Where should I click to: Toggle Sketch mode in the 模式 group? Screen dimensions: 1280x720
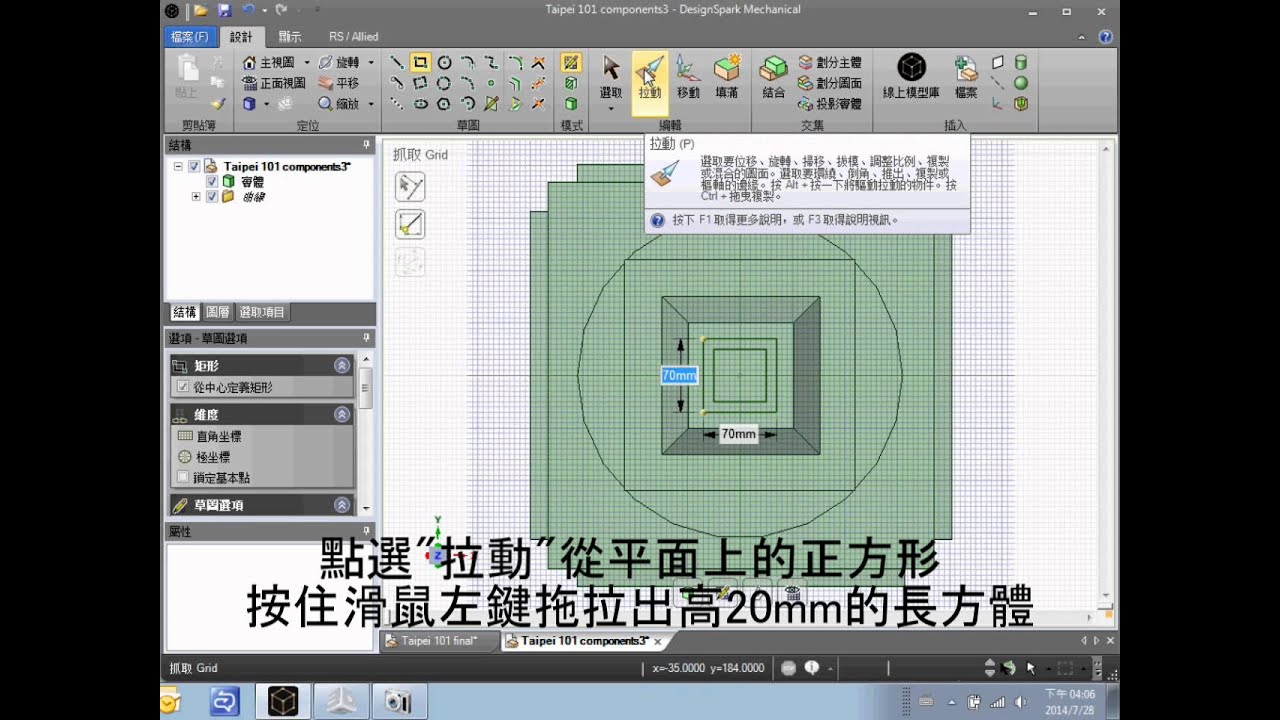point(571,62)
